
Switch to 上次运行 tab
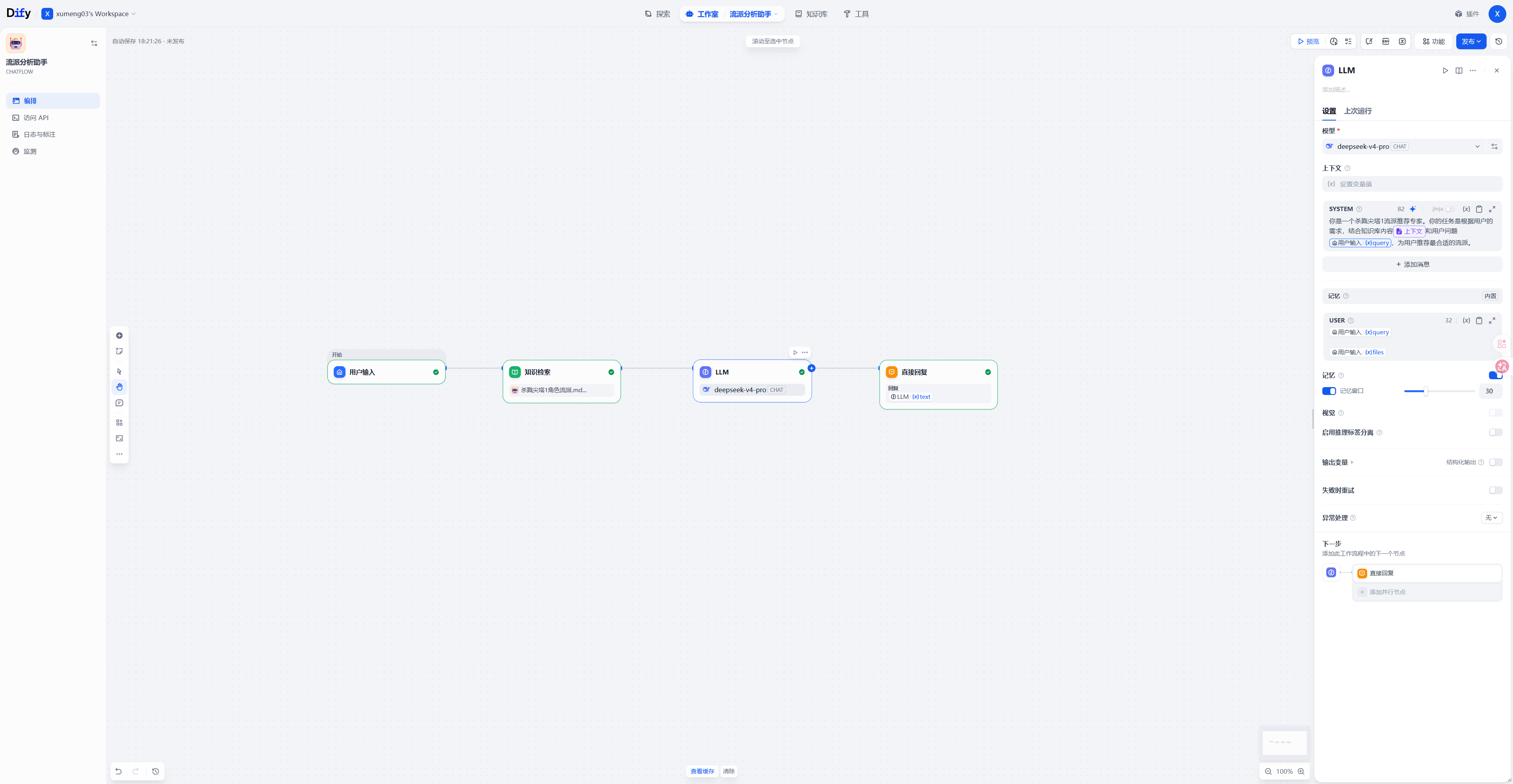click(x=1357, y=111)
